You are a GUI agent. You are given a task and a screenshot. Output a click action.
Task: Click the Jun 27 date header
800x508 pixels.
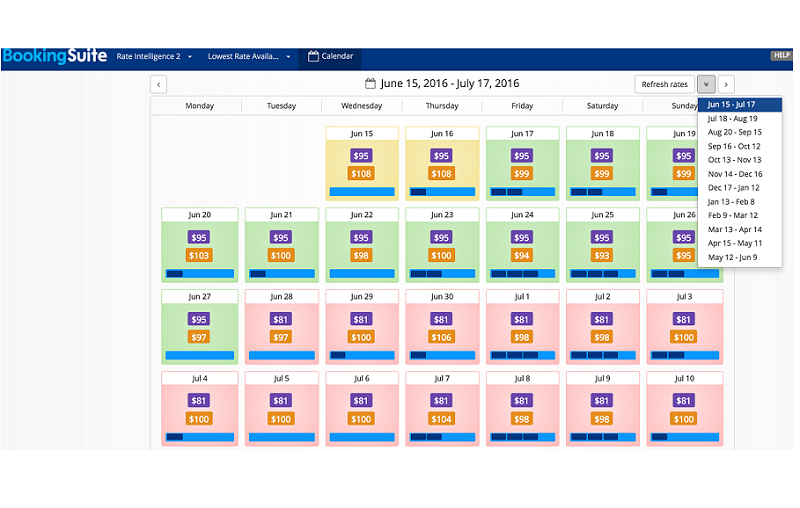click(200, 297)
